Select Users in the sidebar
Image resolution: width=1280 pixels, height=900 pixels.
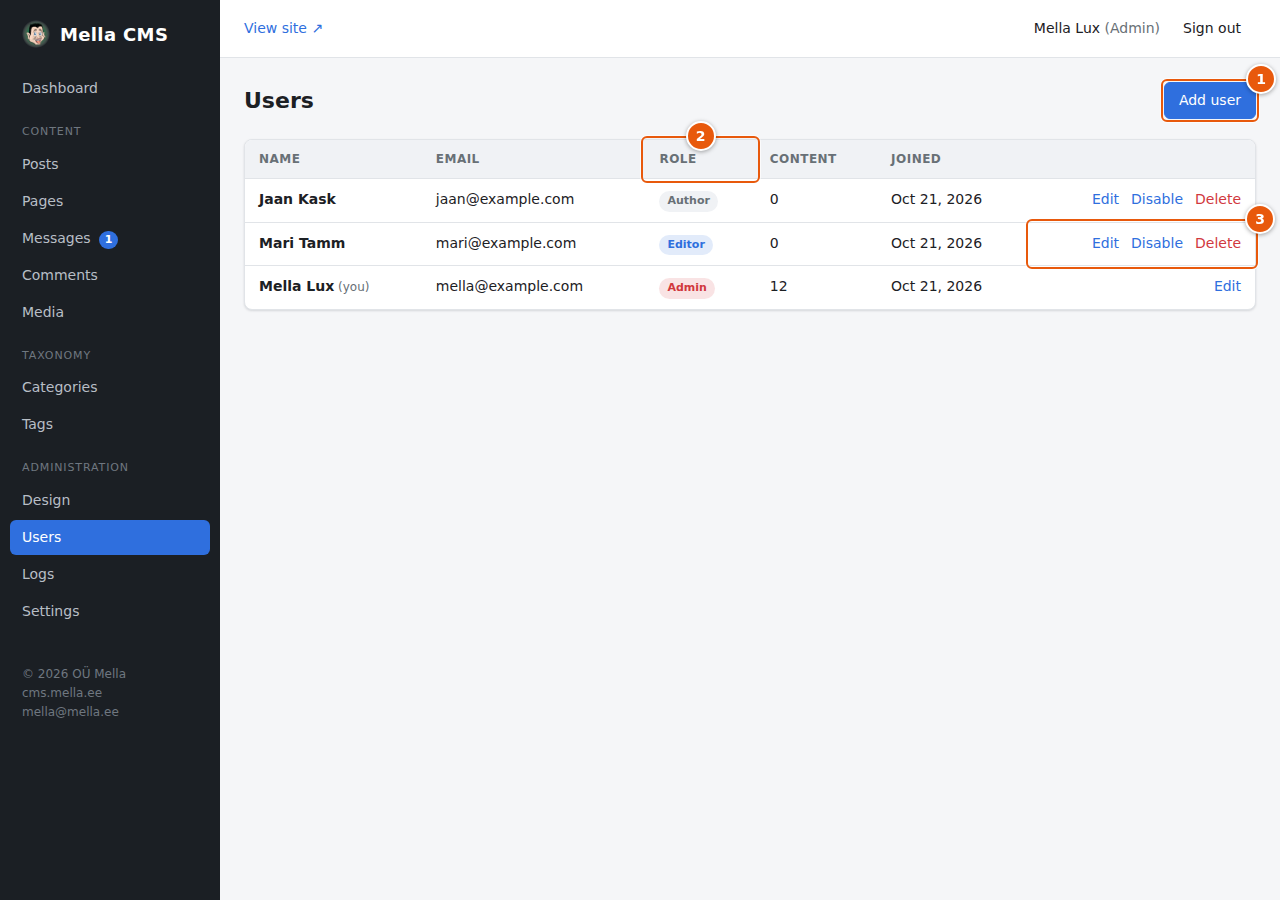pos(110,537)
